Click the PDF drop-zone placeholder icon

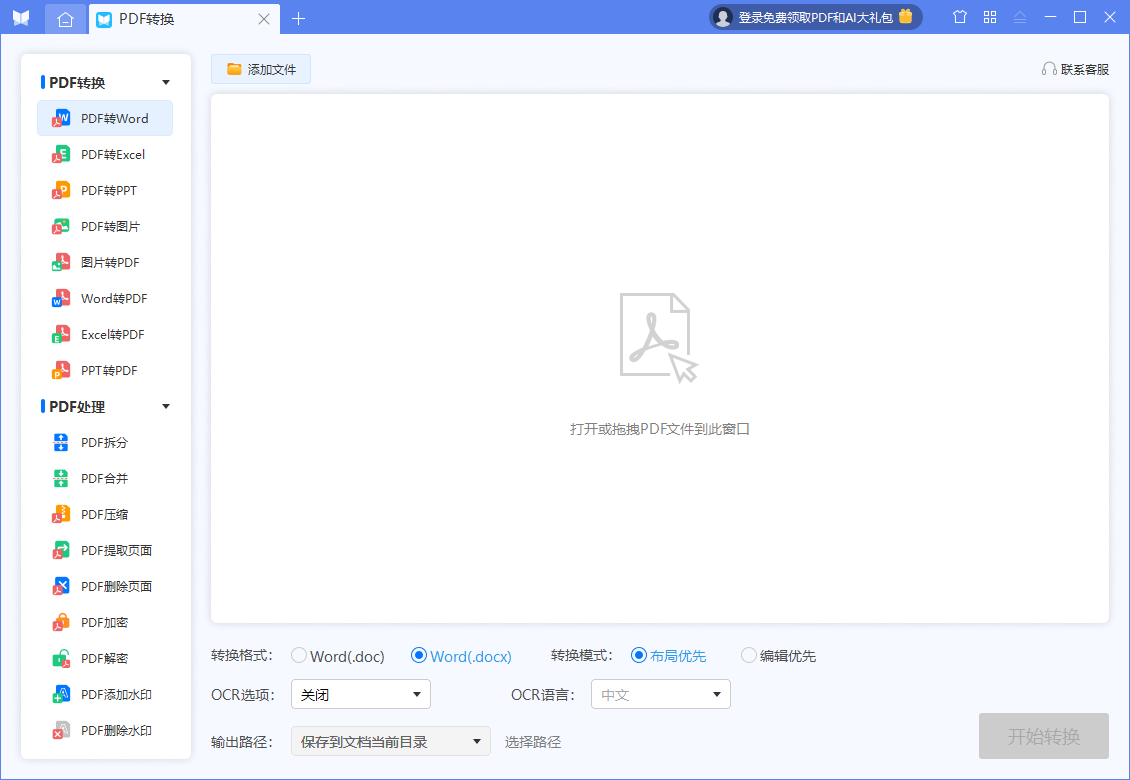659,337
